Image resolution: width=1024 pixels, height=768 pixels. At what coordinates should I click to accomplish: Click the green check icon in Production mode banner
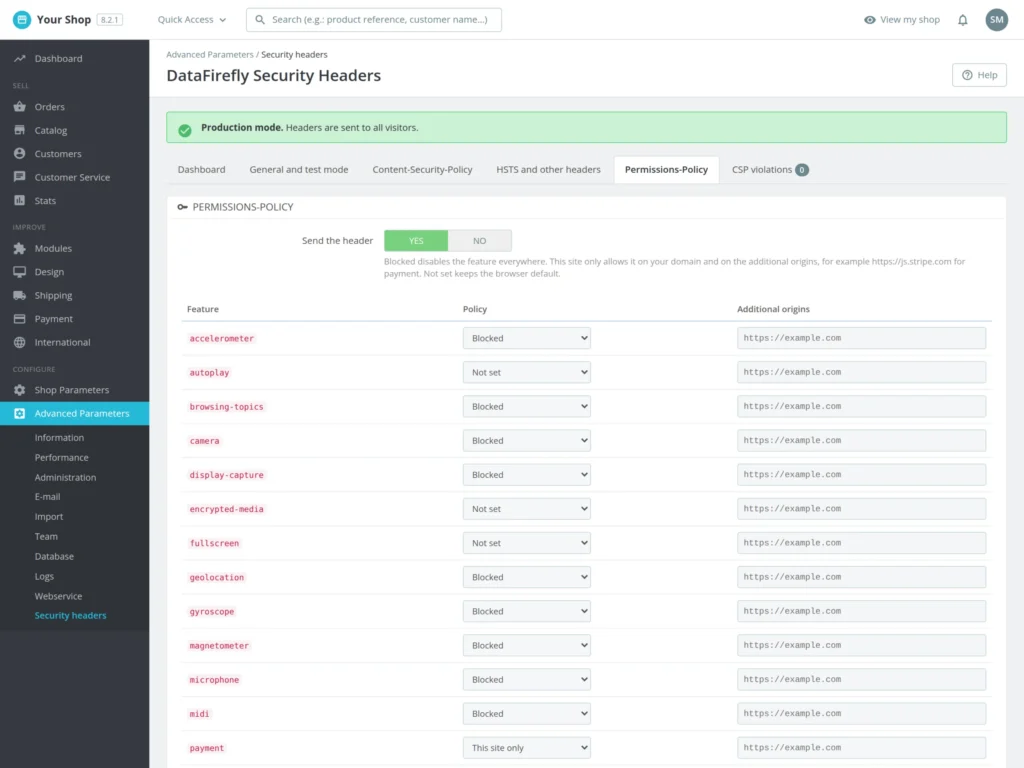coord(185,130)
